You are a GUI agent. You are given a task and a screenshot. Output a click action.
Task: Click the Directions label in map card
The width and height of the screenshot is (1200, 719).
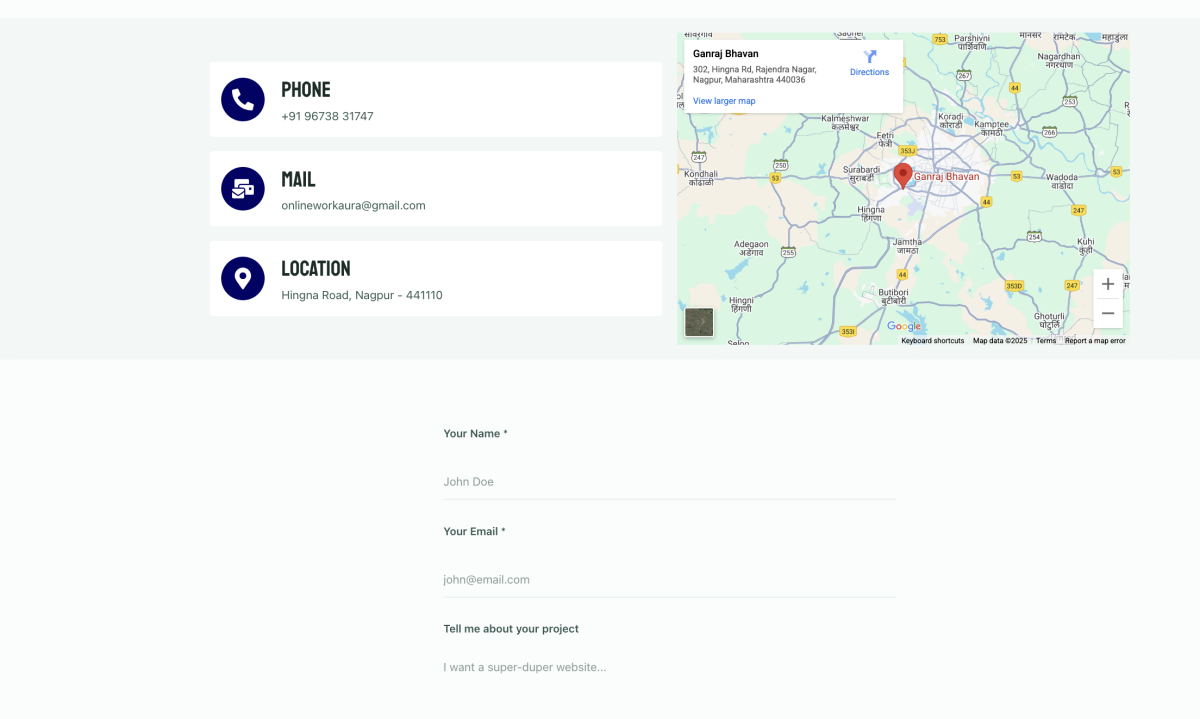(869, 72)
